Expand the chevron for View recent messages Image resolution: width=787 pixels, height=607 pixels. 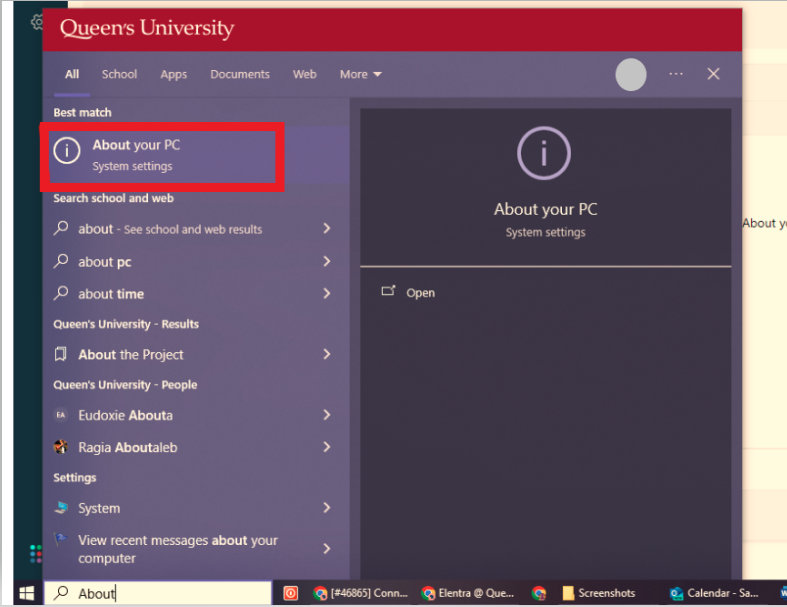click(x=327, y=548)
